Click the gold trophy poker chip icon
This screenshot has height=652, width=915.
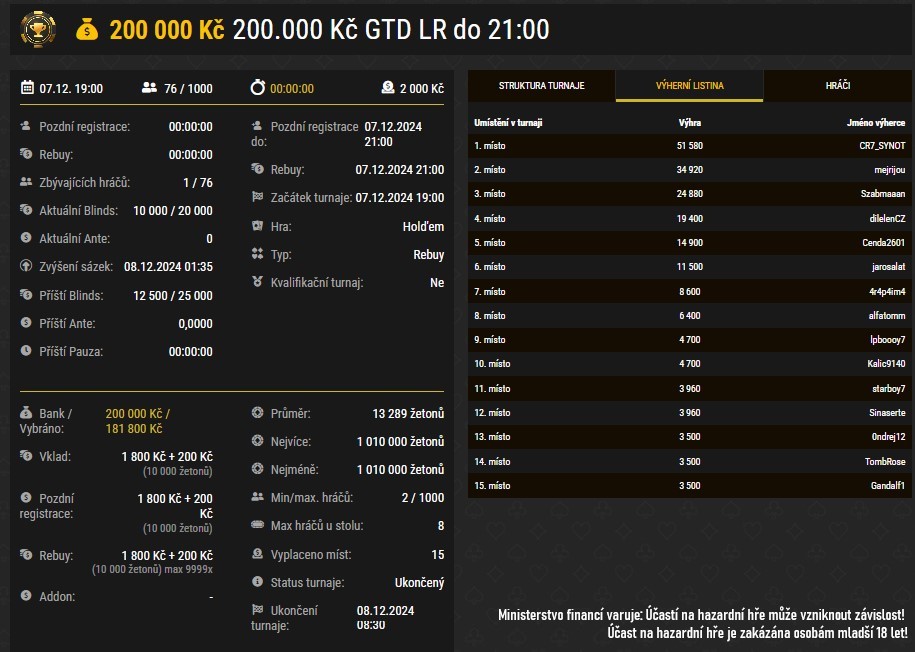pos(38,29)
